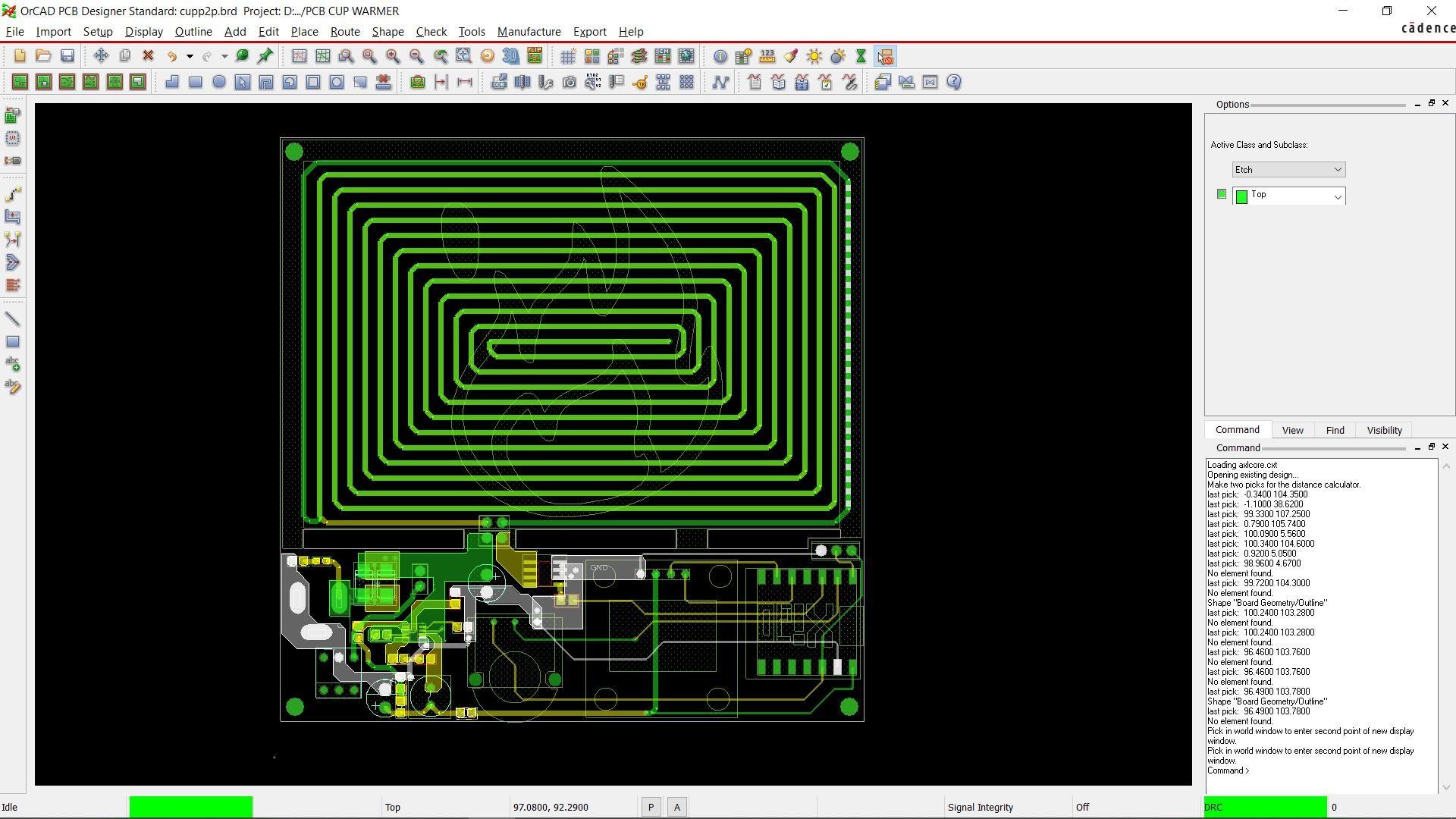1456x819 pixels.
Task: Click the FLIP design view icon
Action: coord(534,56)
